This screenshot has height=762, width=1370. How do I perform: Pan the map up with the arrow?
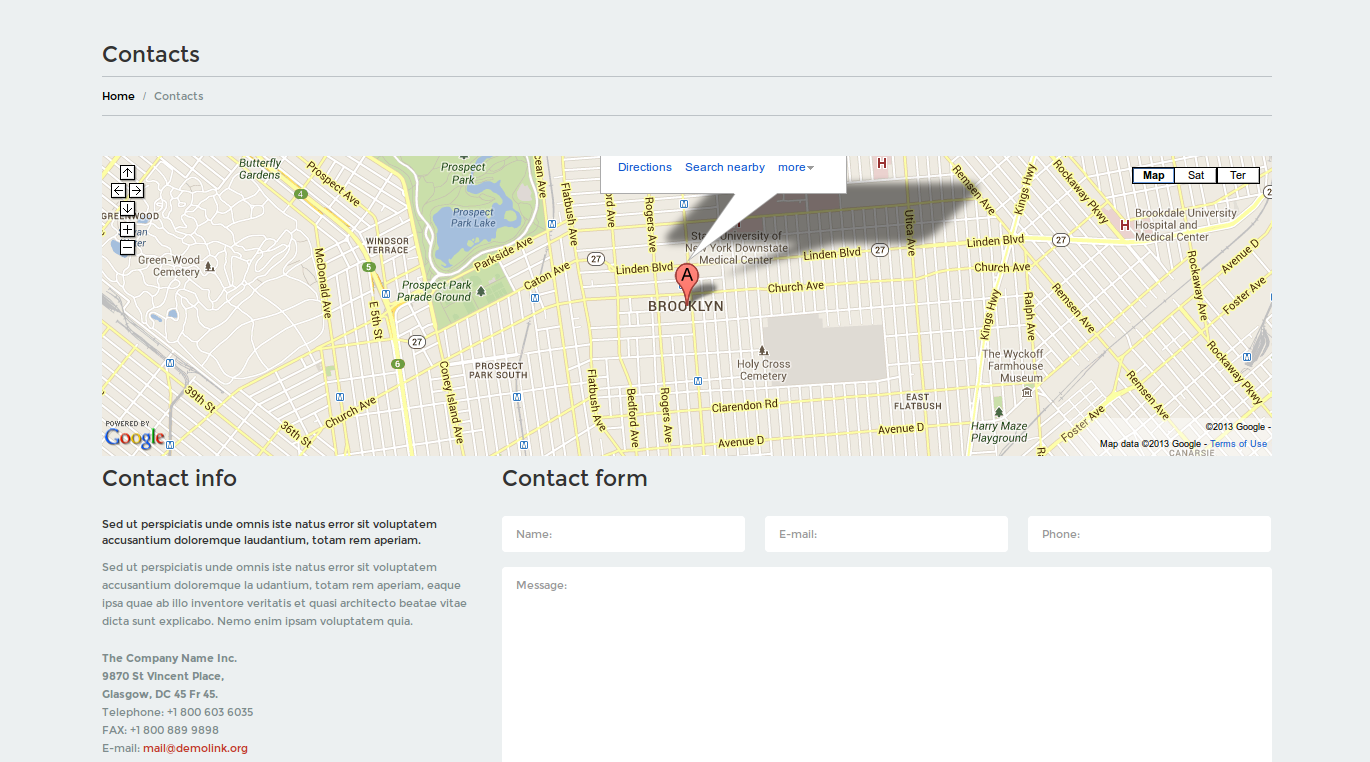click(x=127, y=173)
